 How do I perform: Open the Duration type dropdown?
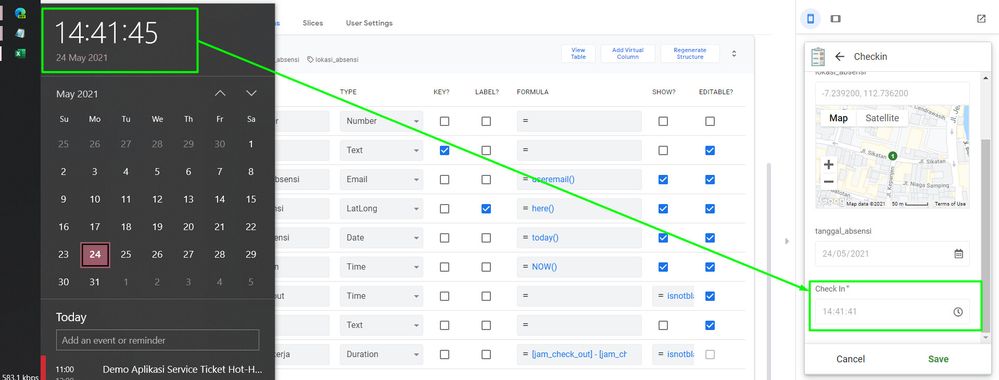381,354
